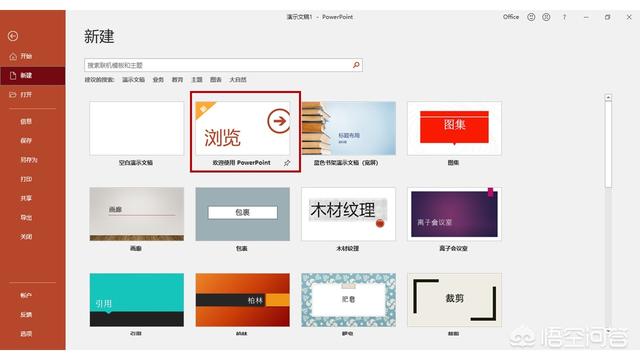The height and width of the screenshot is (360, 640).
Task: Select the 裁剪 Crop template
Action: [454, 300]
